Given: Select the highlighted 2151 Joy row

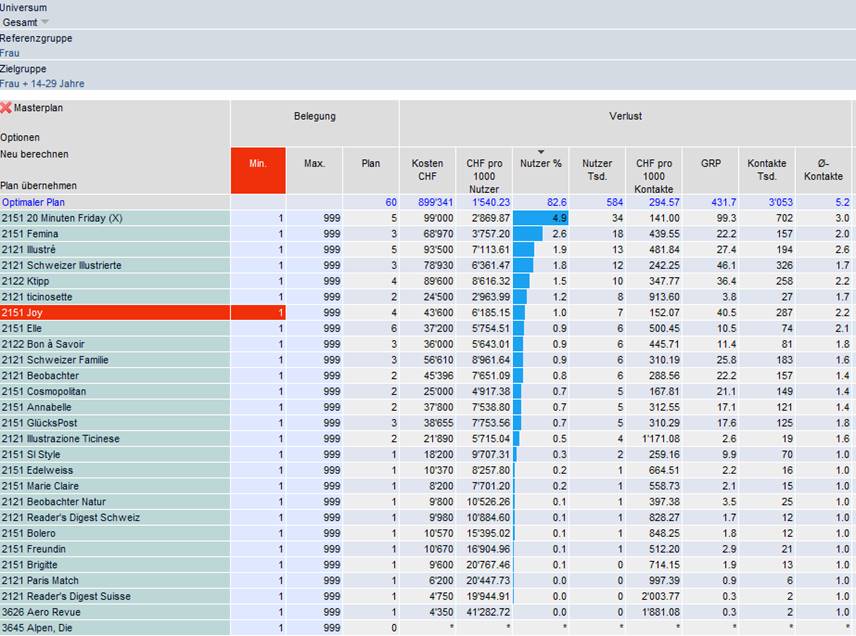Looking at the screenshot, I should click(x=115, y=313).
